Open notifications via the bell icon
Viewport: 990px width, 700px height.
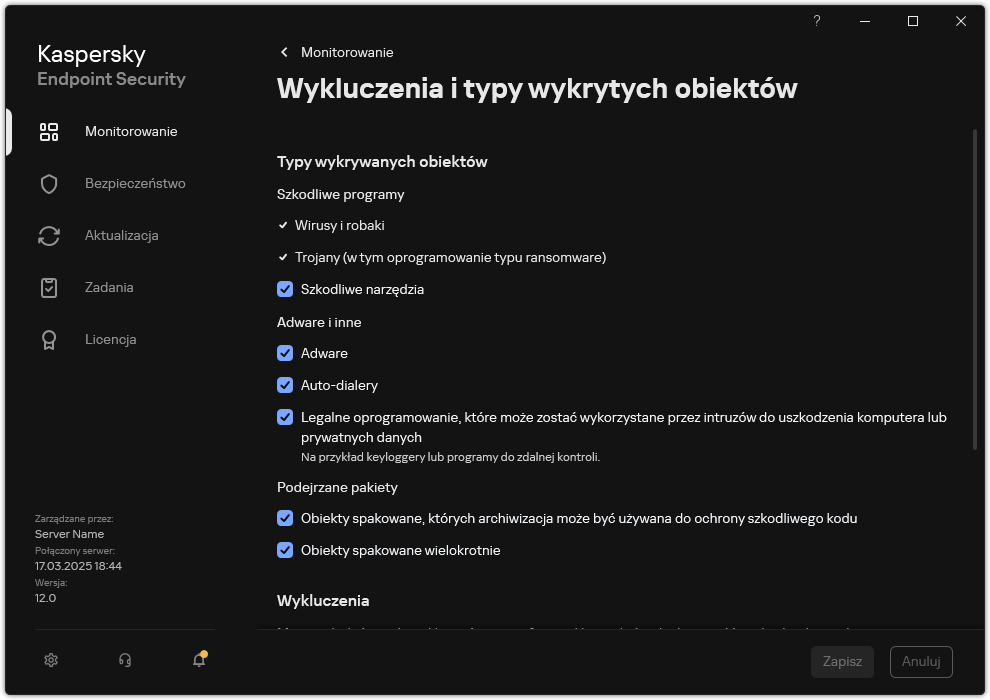pyautogui.click(x=198, y=660)
